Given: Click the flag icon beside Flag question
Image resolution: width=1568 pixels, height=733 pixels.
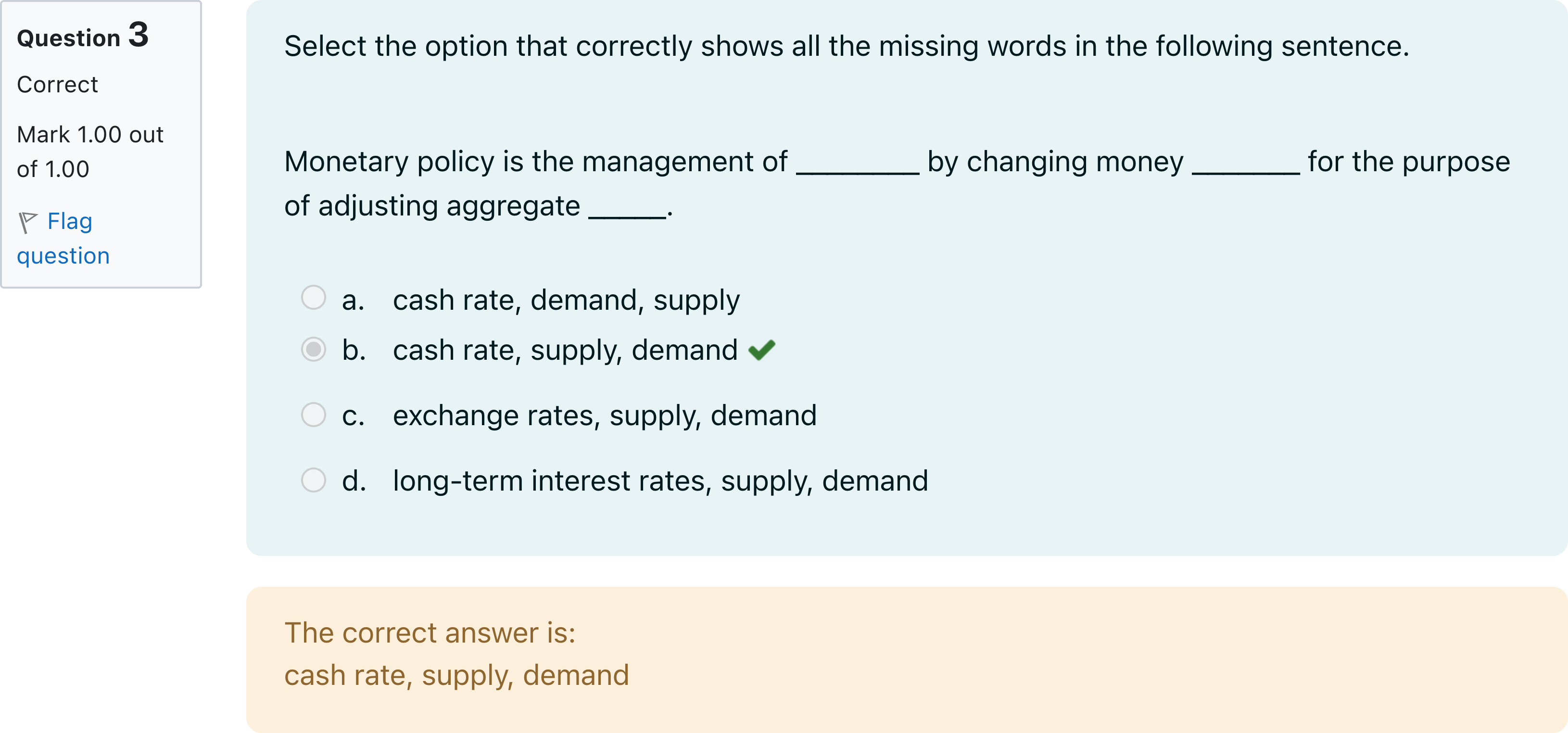Looking at the screenshot, I should pyautogui.click(x=27, y=222).
